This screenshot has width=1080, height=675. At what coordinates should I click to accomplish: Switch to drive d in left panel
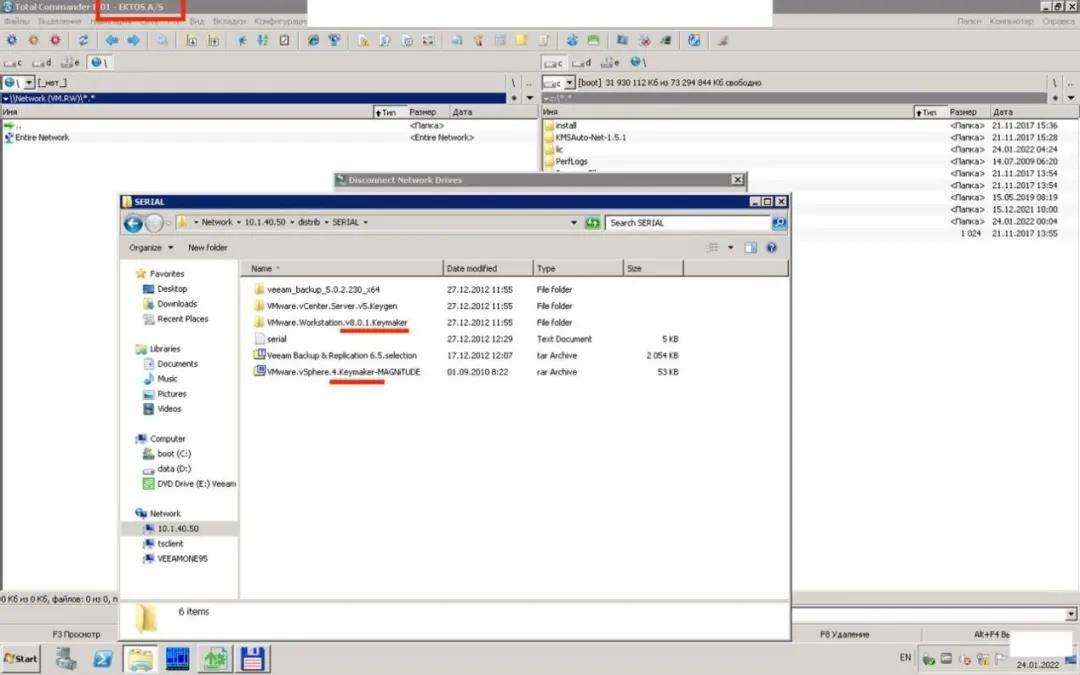[45, 62]
